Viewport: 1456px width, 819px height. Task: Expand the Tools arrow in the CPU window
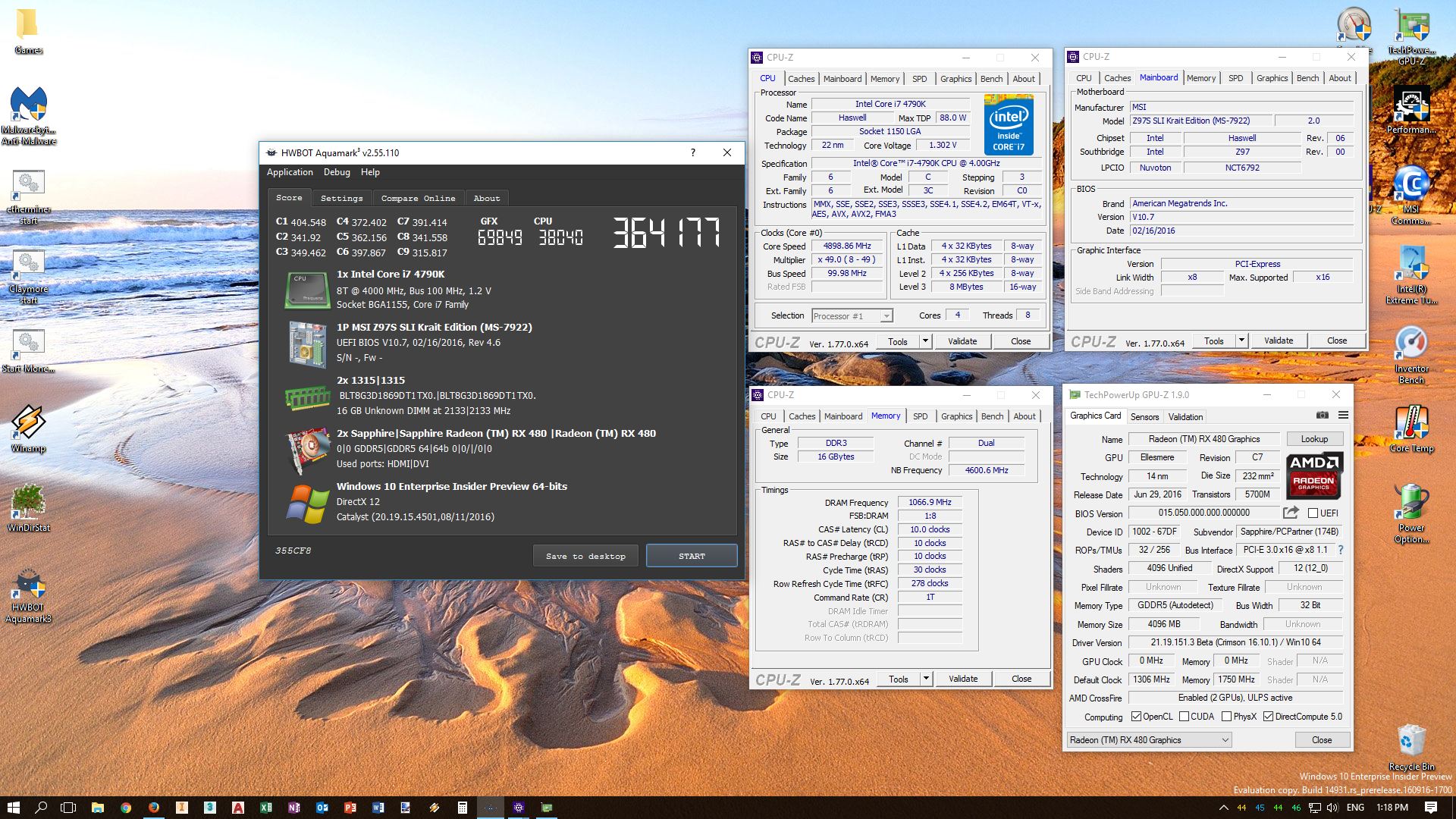click(925, 341)
